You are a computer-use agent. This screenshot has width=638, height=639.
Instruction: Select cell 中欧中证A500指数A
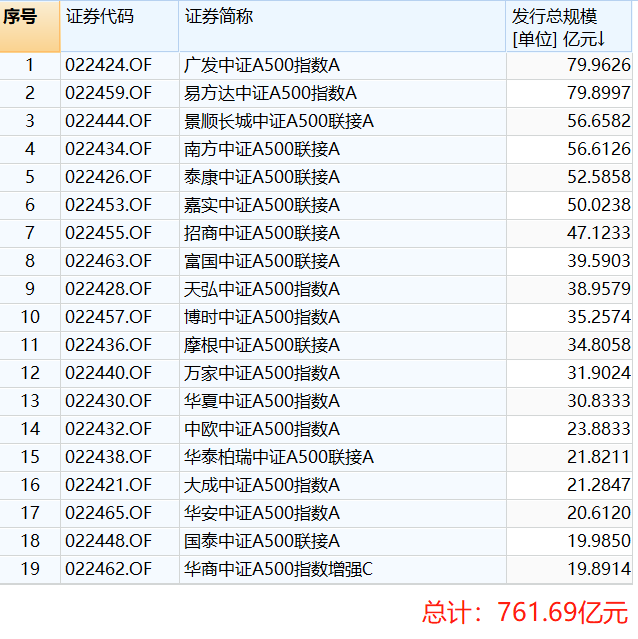point(342,429)
